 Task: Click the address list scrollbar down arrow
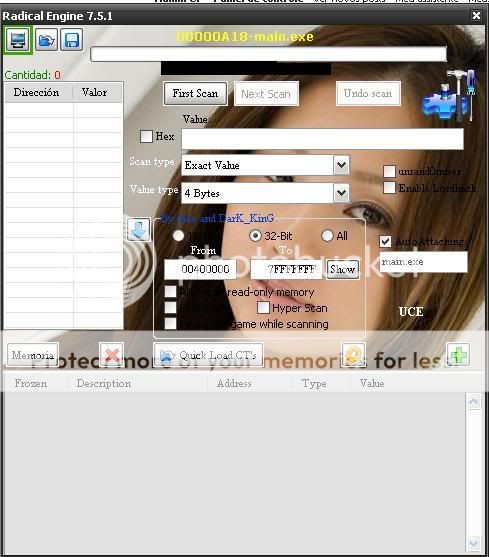point(474,542)
